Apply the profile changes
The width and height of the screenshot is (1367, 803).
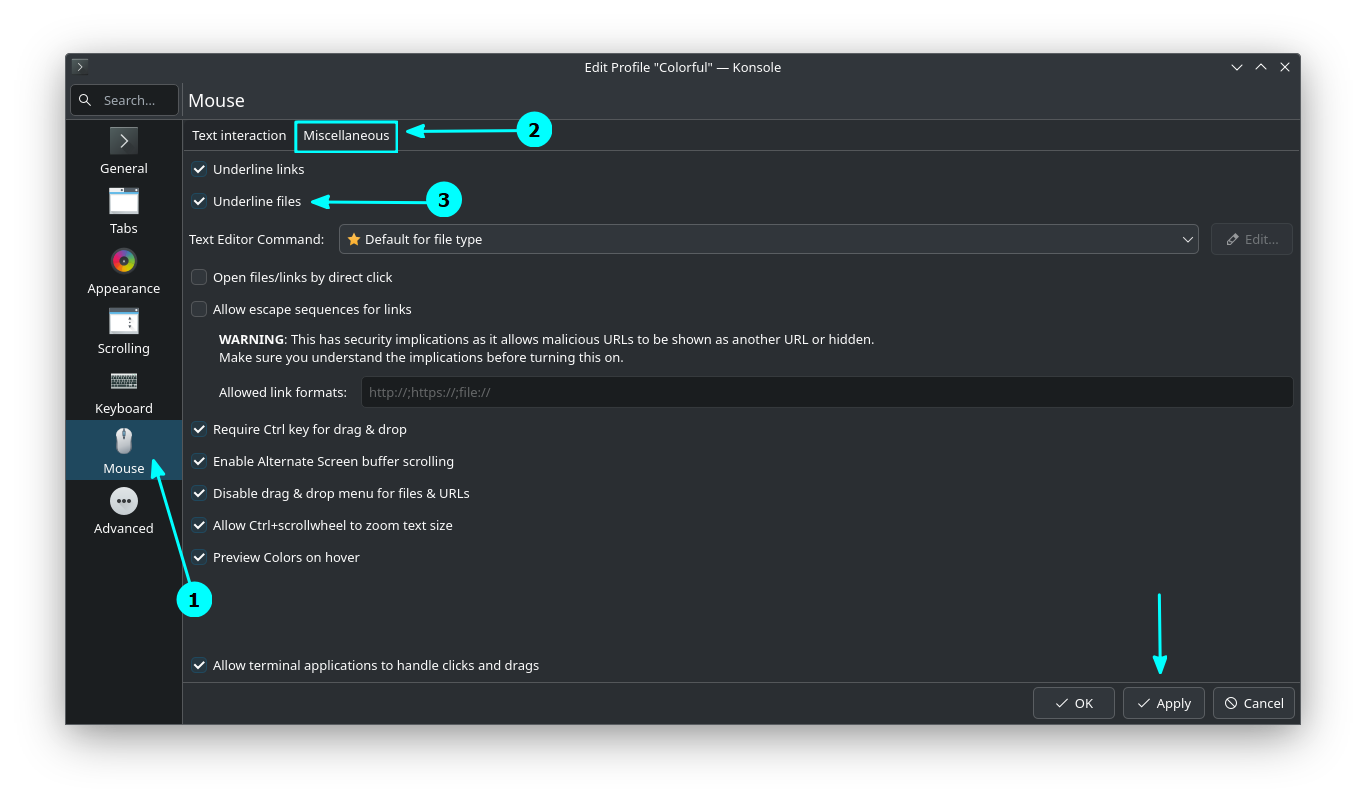(1163, 703)
